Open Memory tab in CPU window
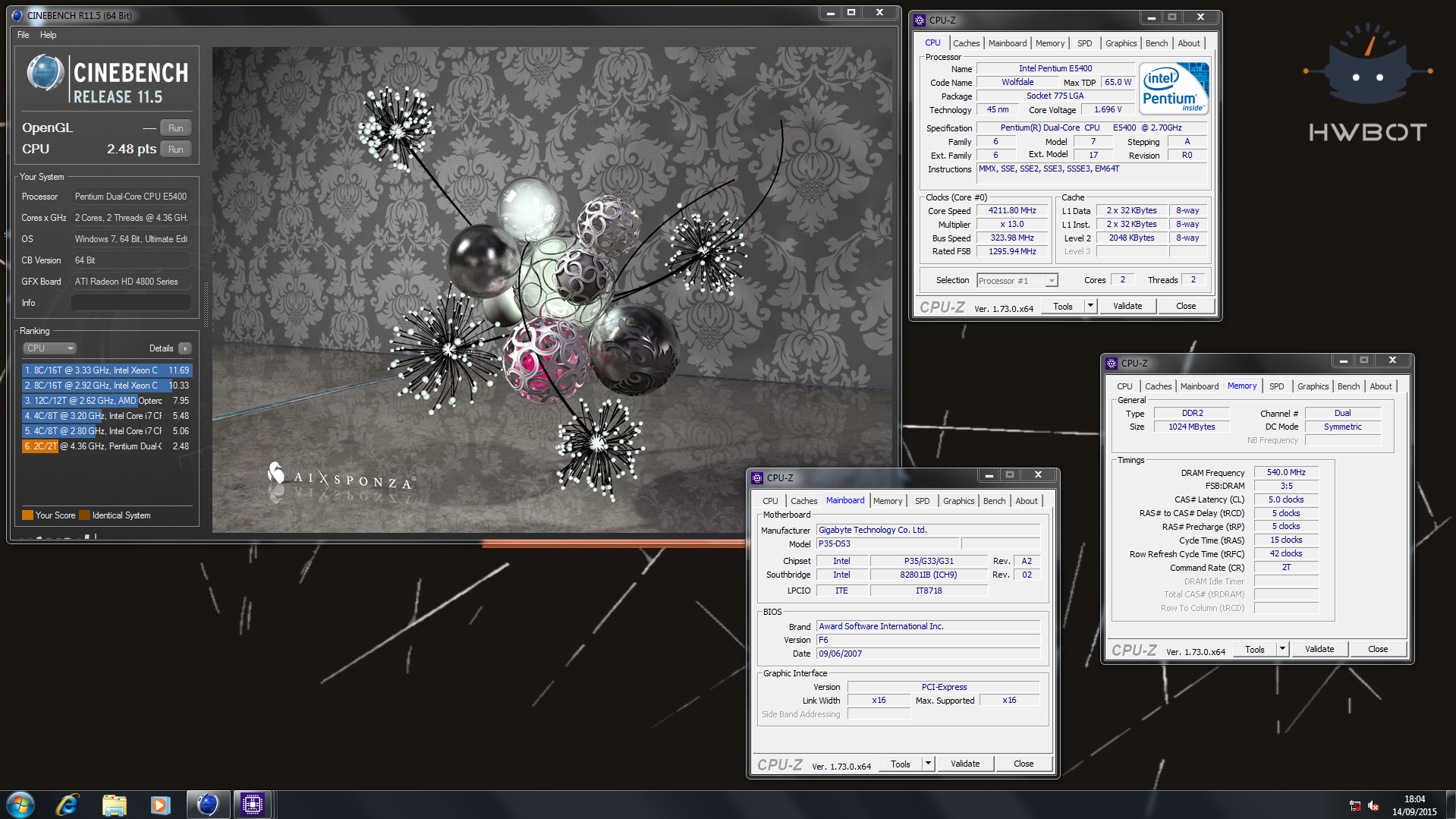This screenshot has width=1456, height=819. coord(1050,43)
